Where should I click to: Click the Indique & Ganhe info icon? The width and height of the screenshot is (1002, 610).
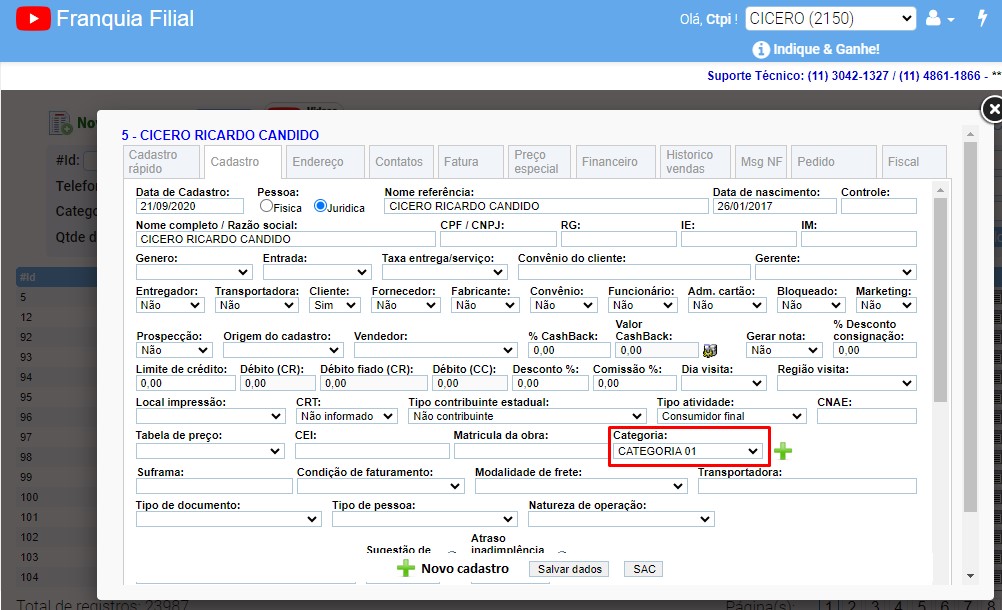(x=760, y=49)
